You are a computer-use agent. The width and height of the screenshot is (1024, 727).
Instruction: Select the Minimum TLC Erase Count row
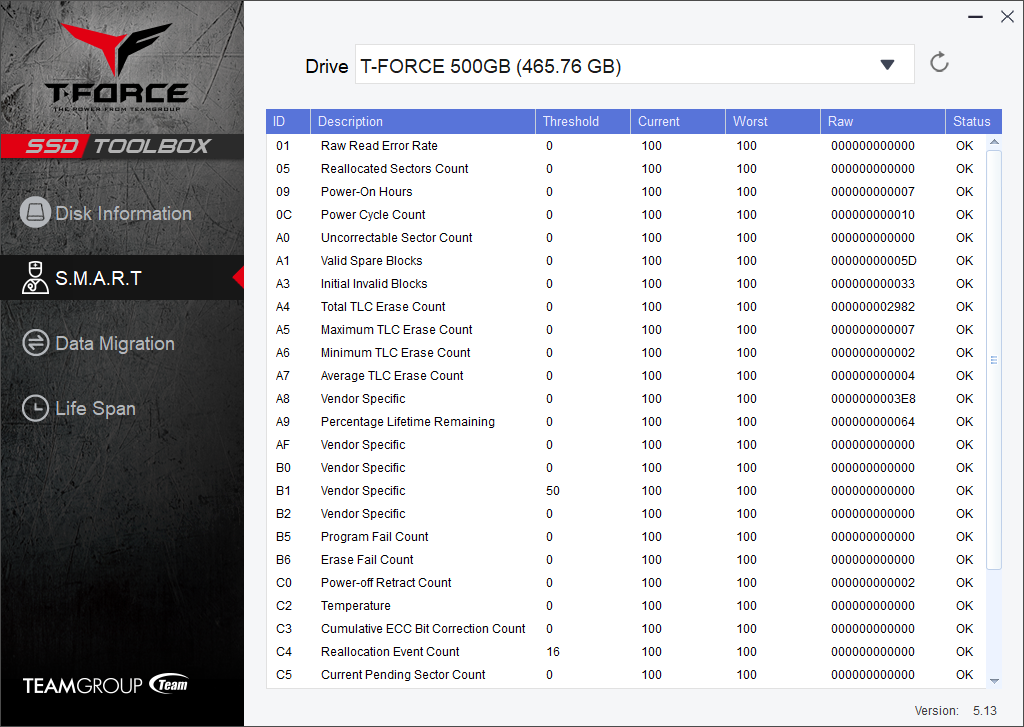(626, 353)
